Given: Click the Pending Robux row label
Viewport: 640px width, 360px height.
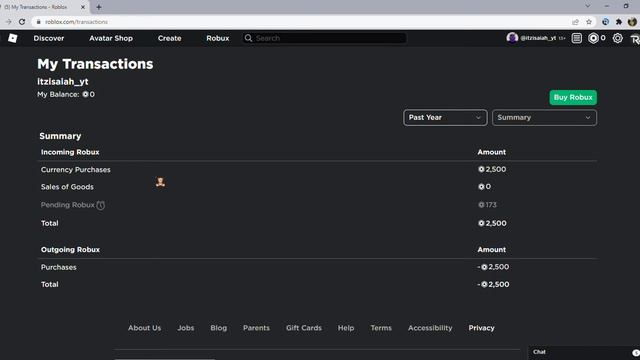Looking at the screenshot, I should click(67, 205).
